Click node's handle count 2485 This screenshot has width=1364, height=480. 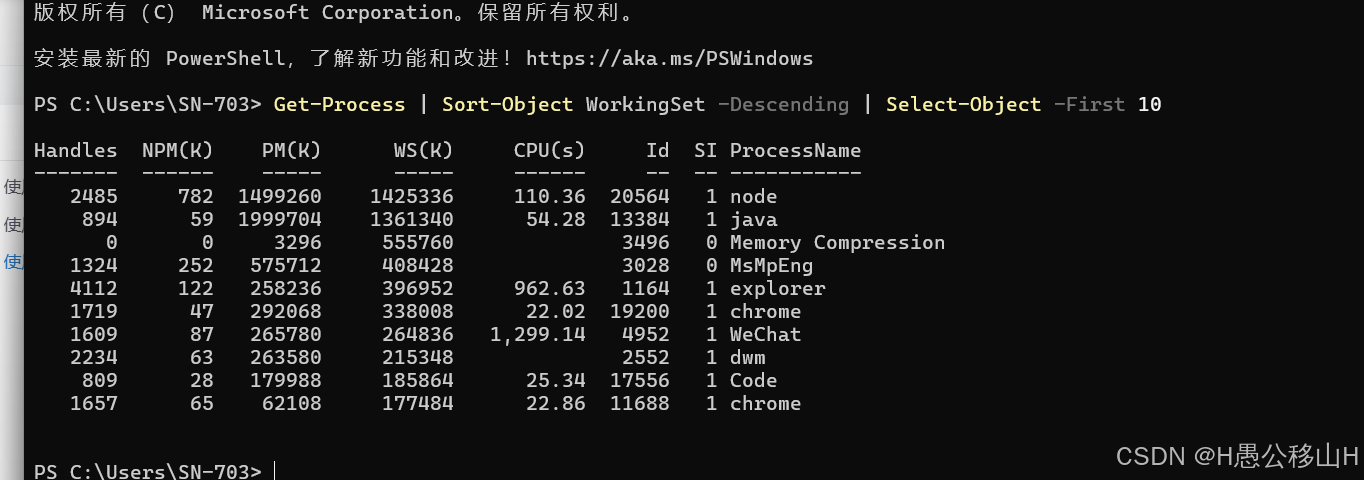pos(94,196)
